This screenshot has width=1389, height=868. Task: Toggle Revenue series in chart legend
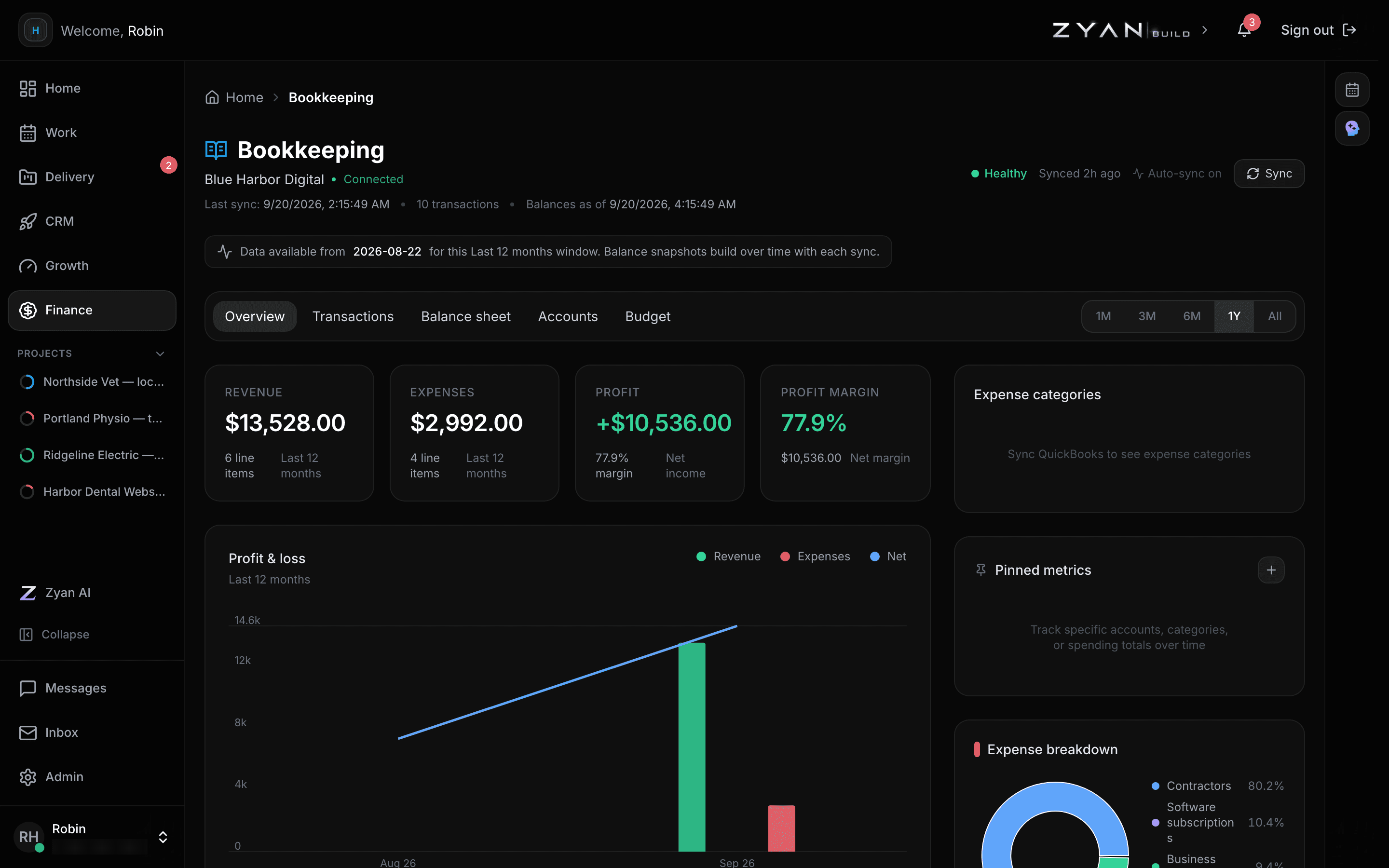[x=728, y=556]
